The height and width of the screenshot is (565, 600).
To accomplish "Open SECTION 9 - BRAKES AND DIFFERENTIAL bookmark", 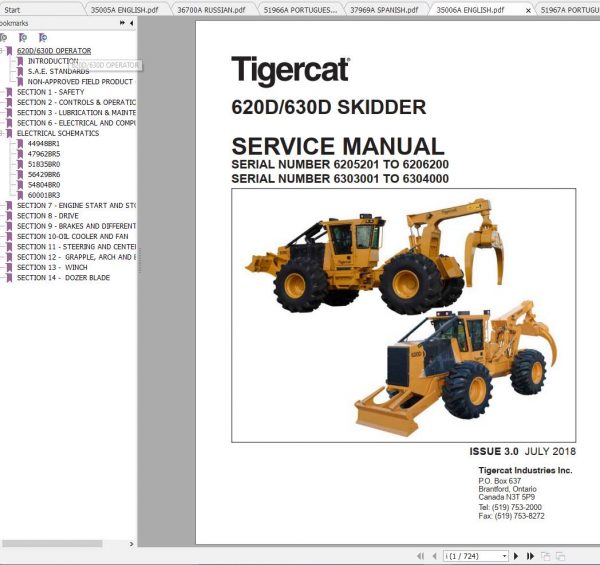I will pos(76,226).
